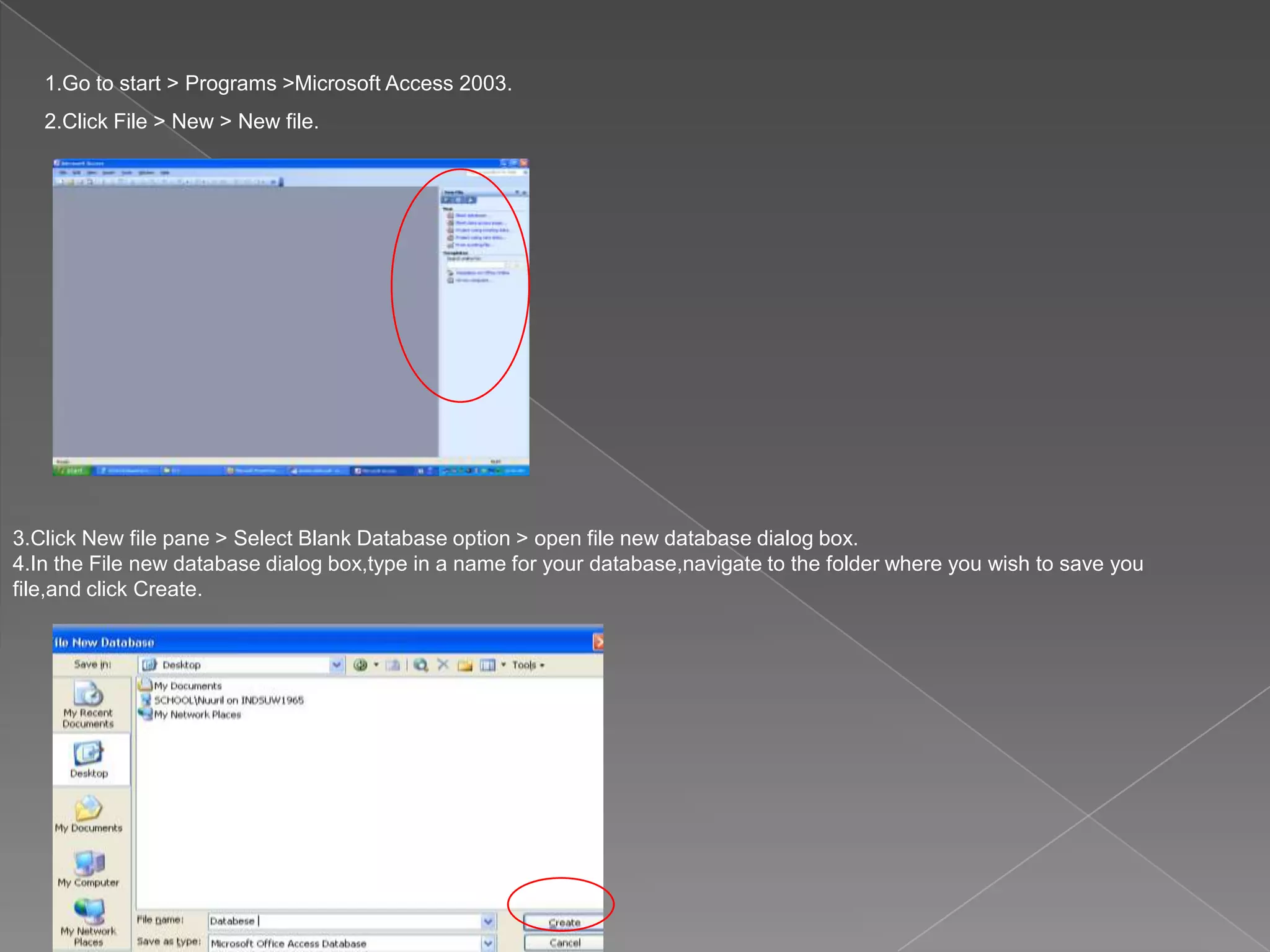Open the File menu in Microsoft Access window
The image size is (1270, 952).
[x=63, y=172]
